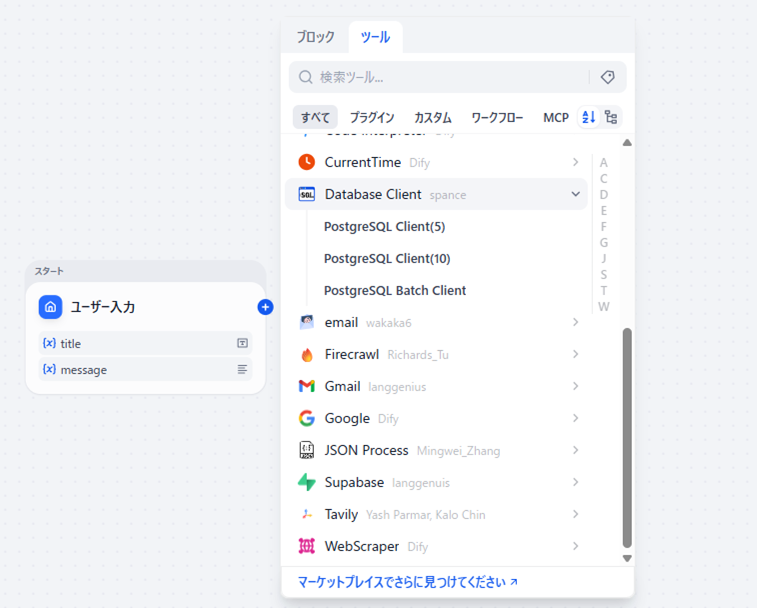Click the home icon on start node
This screenshot has width=757, height=608.
pos(51,307)
